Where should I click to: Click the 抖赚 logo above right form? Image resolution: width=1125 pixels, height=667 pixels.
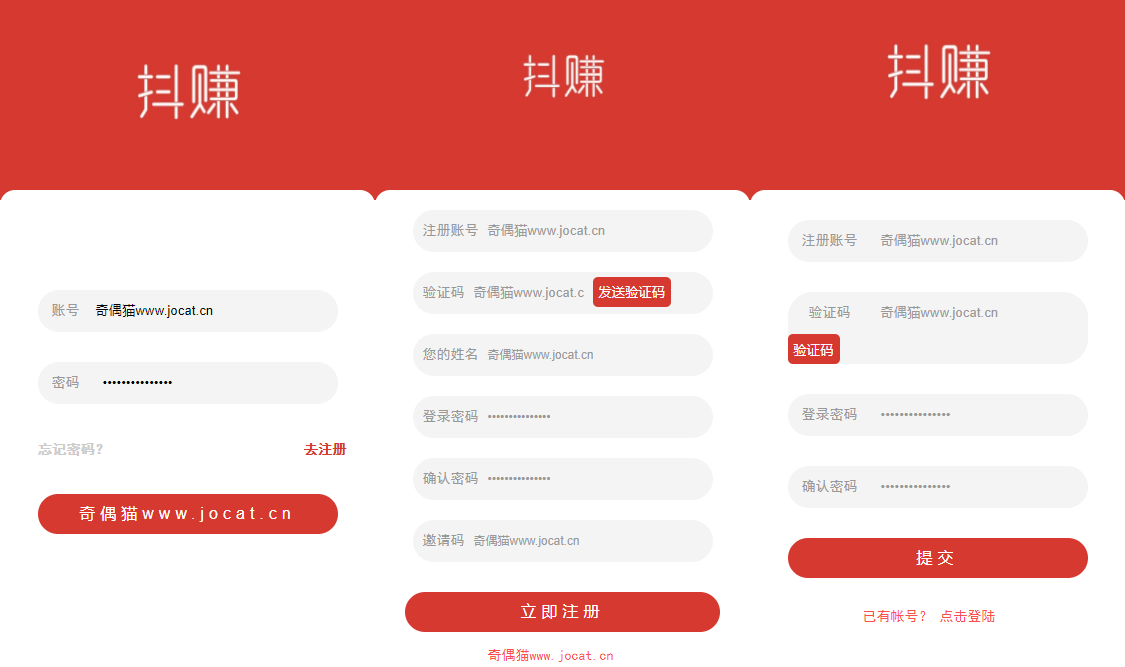pyautogui.click(x=938, y=71)
